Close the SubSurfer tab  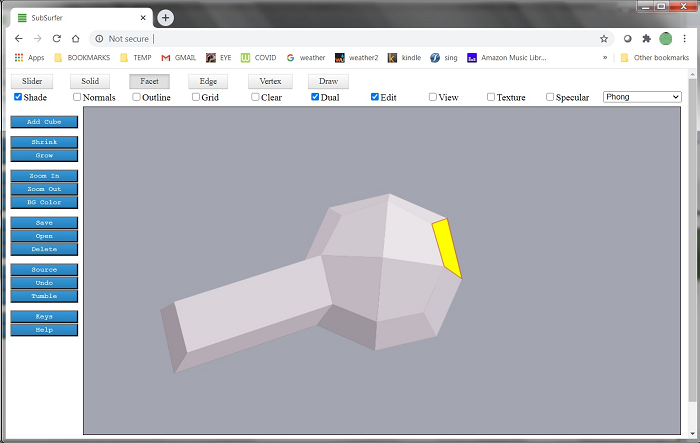143,18
